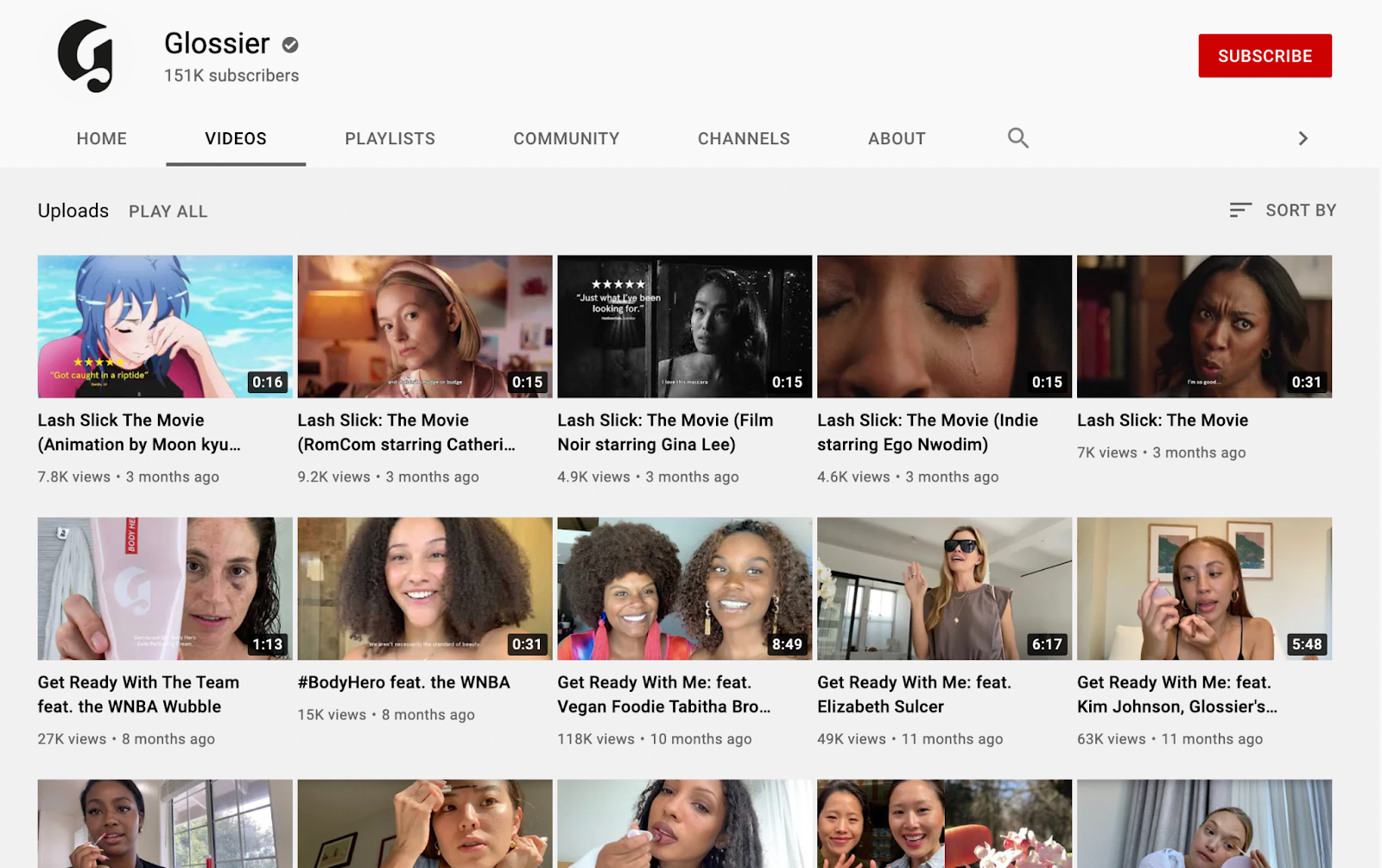The width and height of the screenshot is (1382, 868).
Task: Switch to the Playlists tab
Action: point(390,138)
